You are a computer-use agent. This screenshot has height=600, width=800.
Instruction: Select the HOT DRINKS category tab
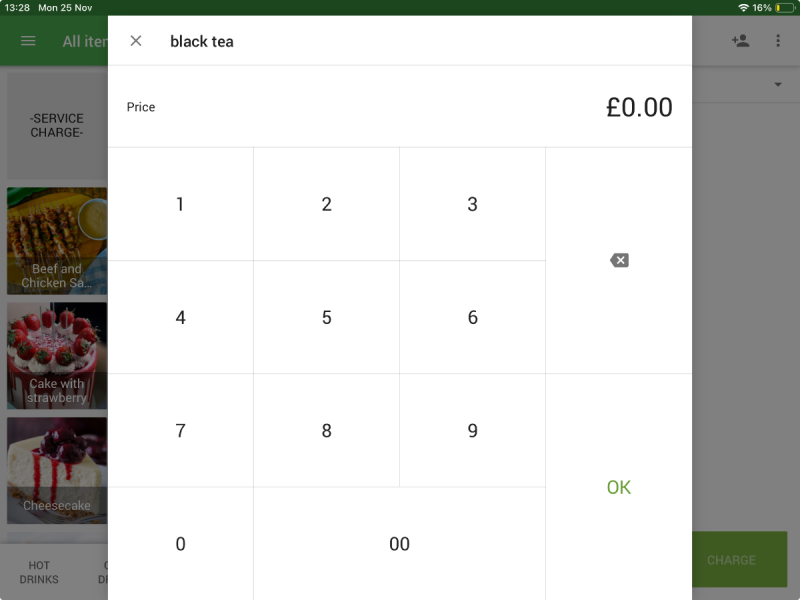[x=39, y=572]
